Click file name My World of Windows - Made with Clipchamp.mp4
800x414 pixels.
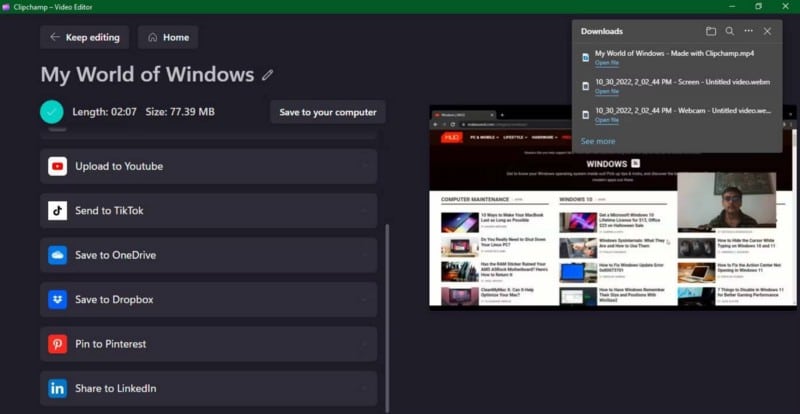(674, 53)
